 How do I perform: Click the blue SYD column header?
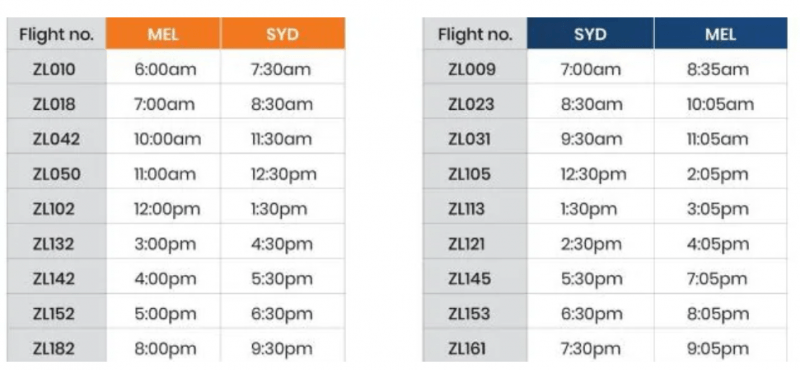pyautogui.click(x=590, y=34)
